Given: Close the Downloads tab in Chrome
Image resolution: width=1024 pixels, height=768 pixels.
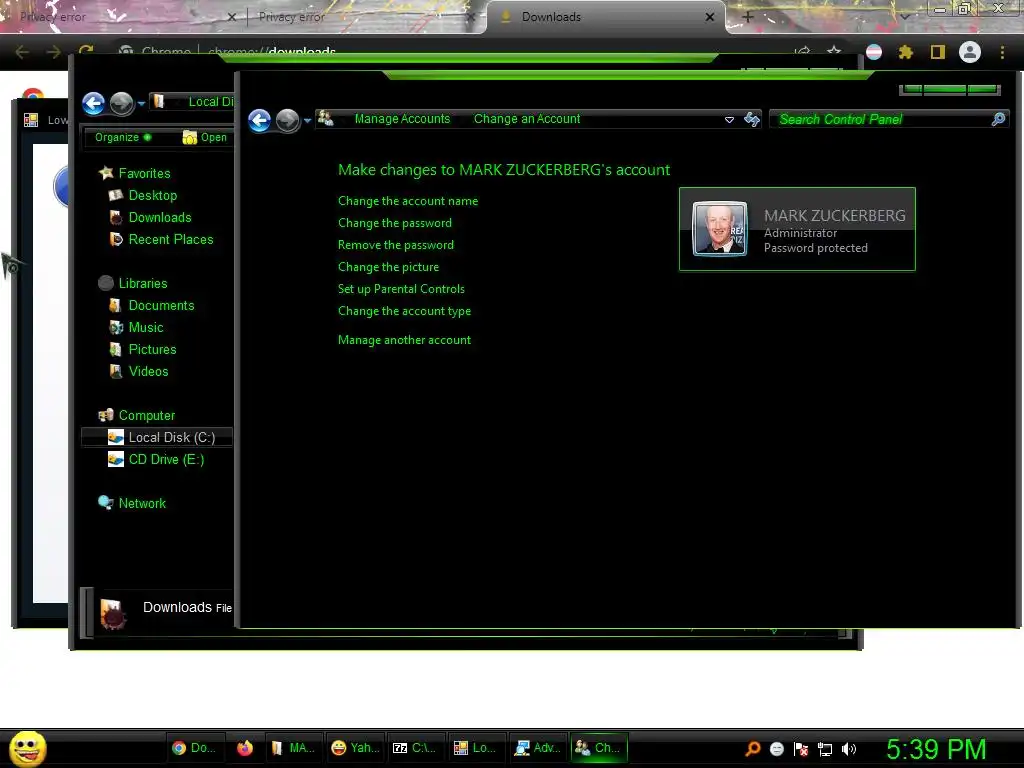Looking at the screenshot, I should tap(710, 17).
